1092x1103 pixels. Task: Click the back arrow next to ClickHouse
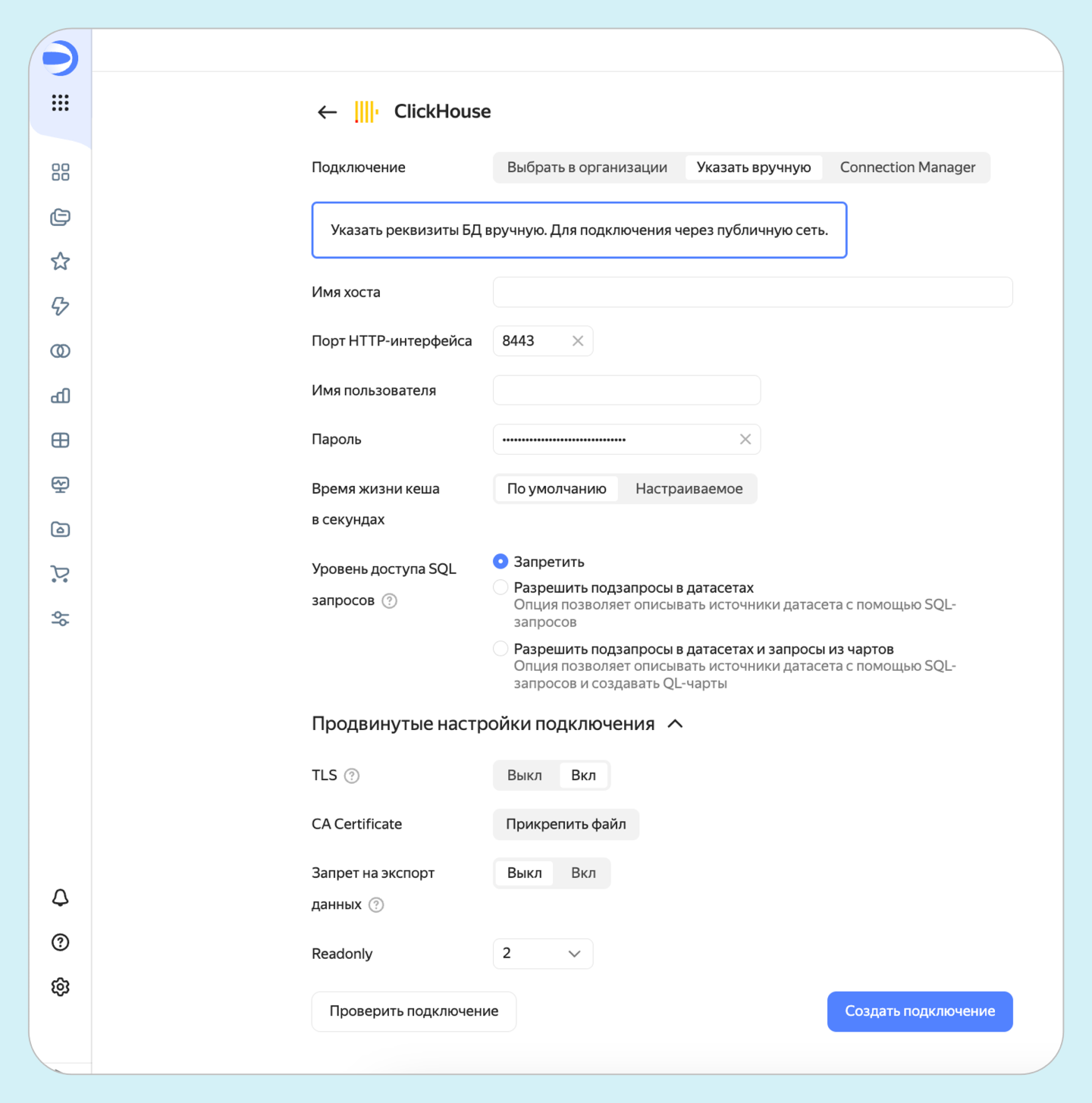coord(327,112)
